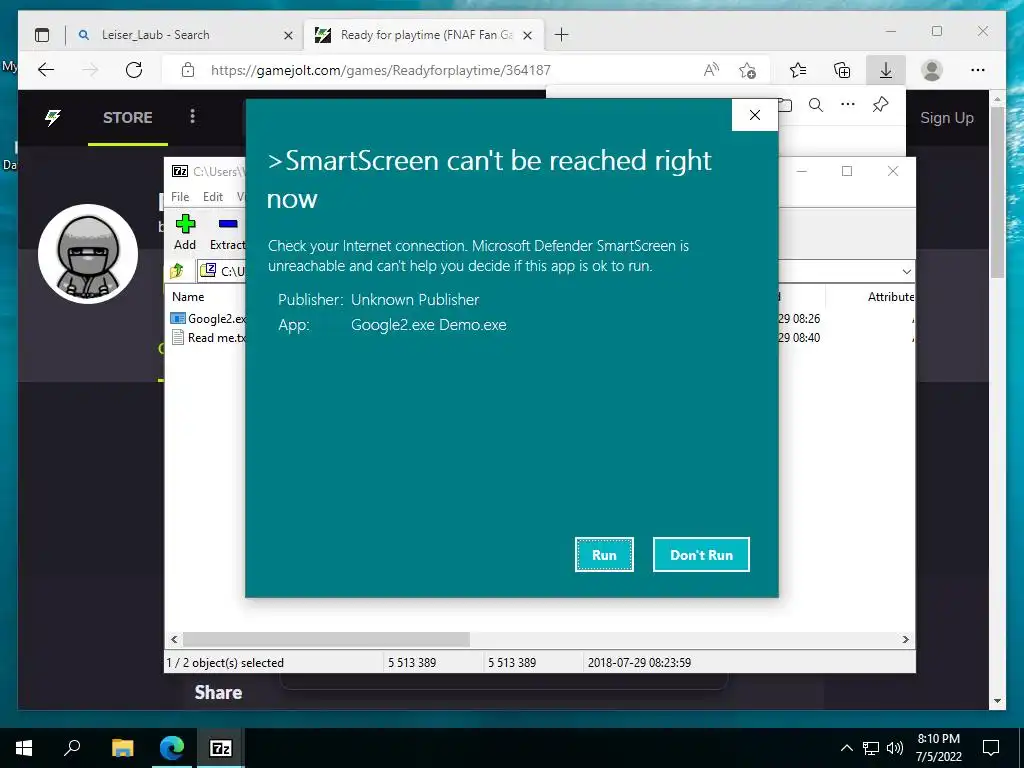Open the Edge Downloads button
The width and height of the screenshot is (1024, 768).
click(886, 70)
